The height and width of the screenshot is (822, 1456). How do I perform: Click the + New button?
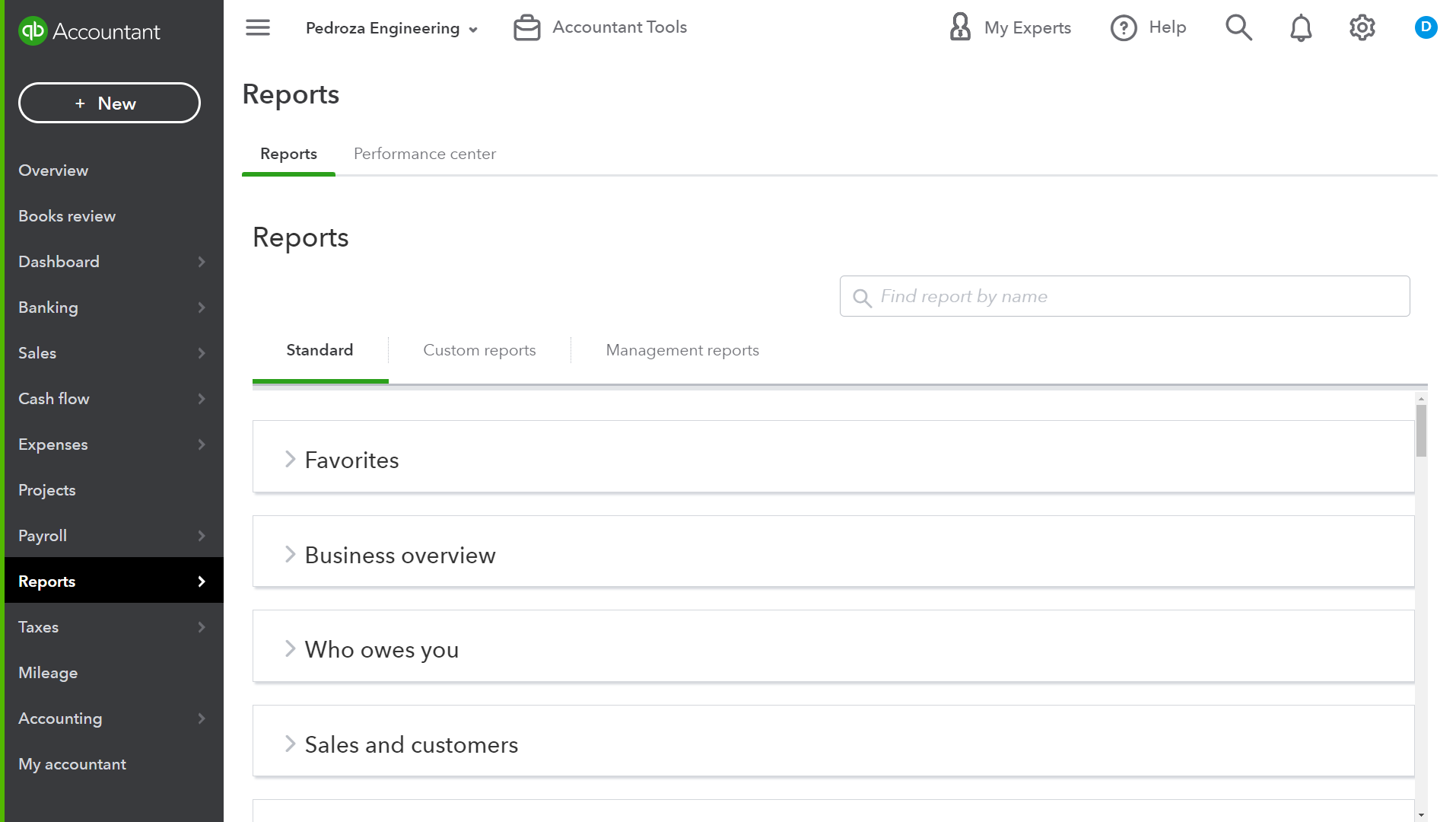pyautogui.click(x=109, y=103)
